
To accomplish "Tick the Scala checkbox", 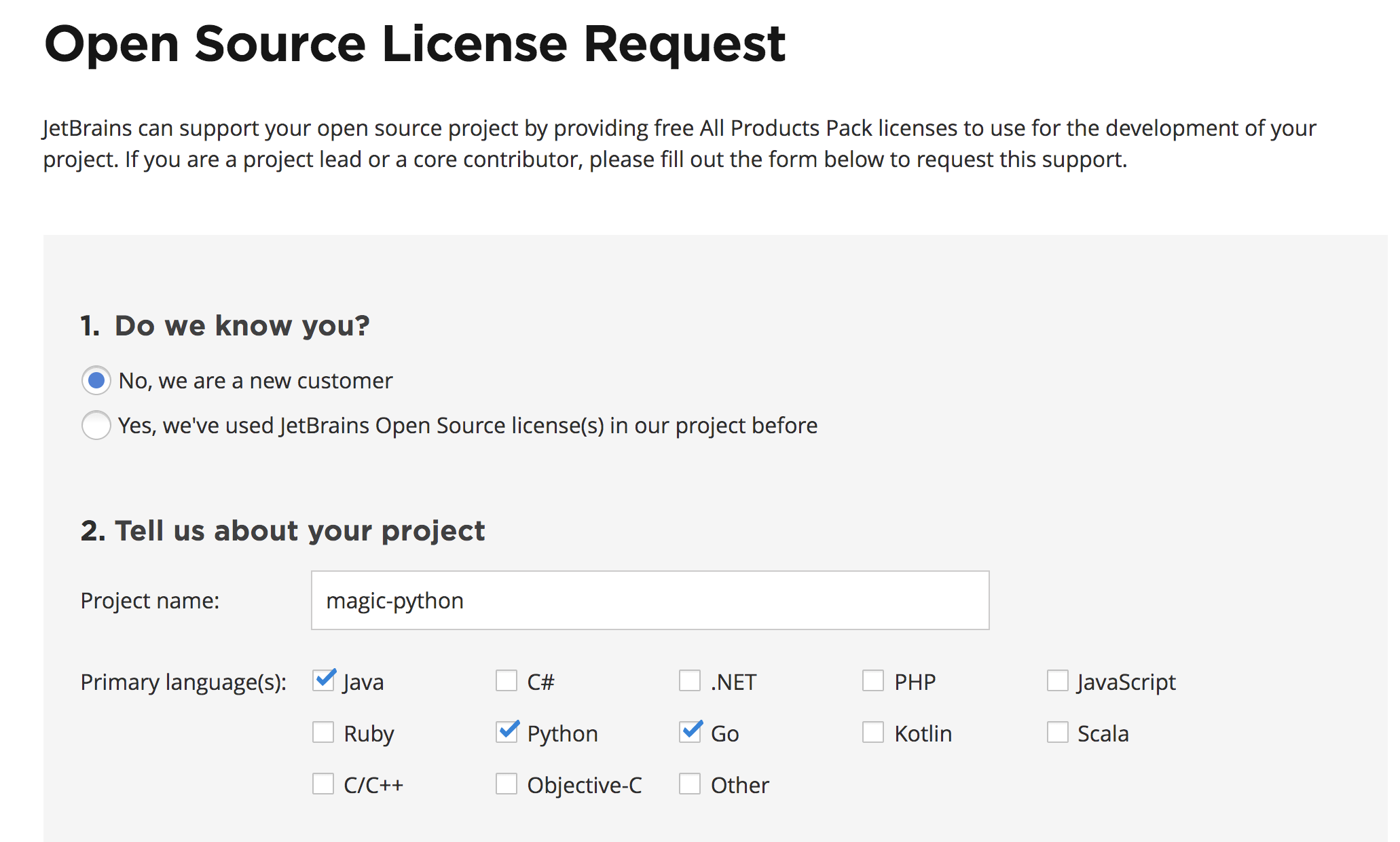I will point(1058,732).
